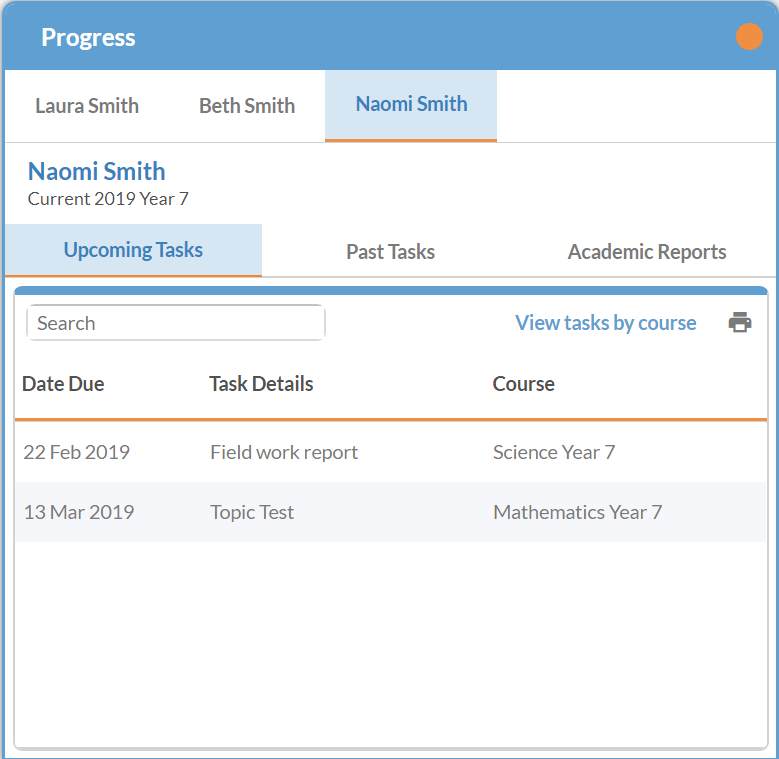Click View tasks by course link
Viewport: 779px width, 759px height.
(x=606, y=323)
